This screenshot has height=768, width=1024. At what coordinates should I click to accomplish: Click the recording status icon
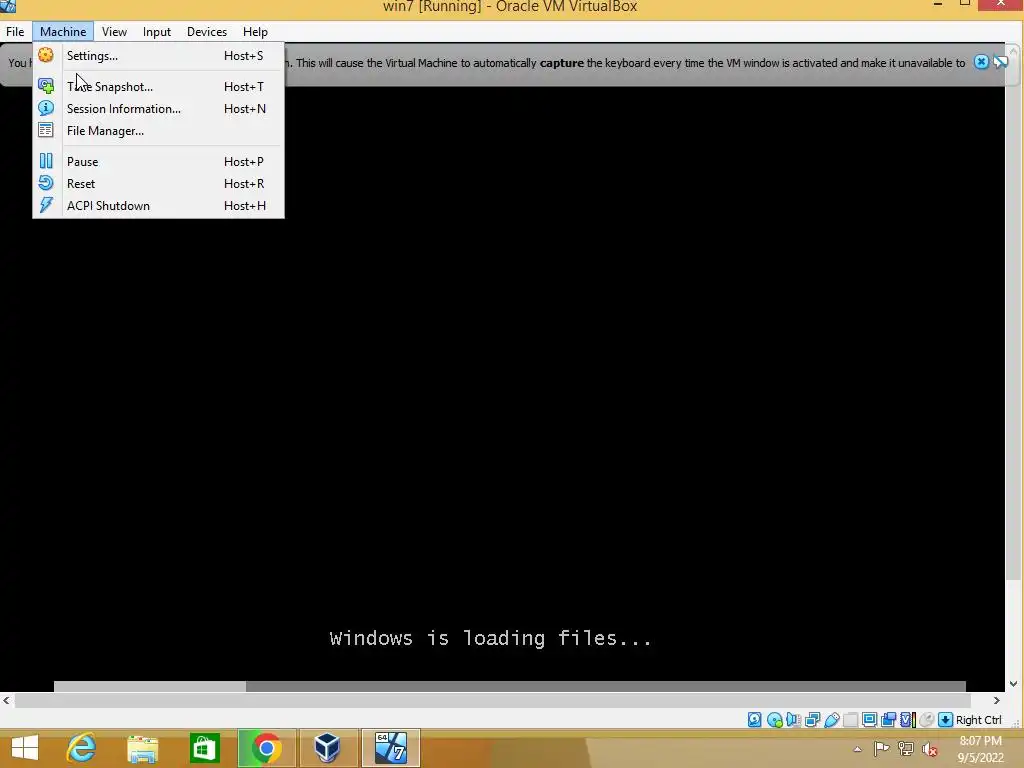(x=888, y=720)
